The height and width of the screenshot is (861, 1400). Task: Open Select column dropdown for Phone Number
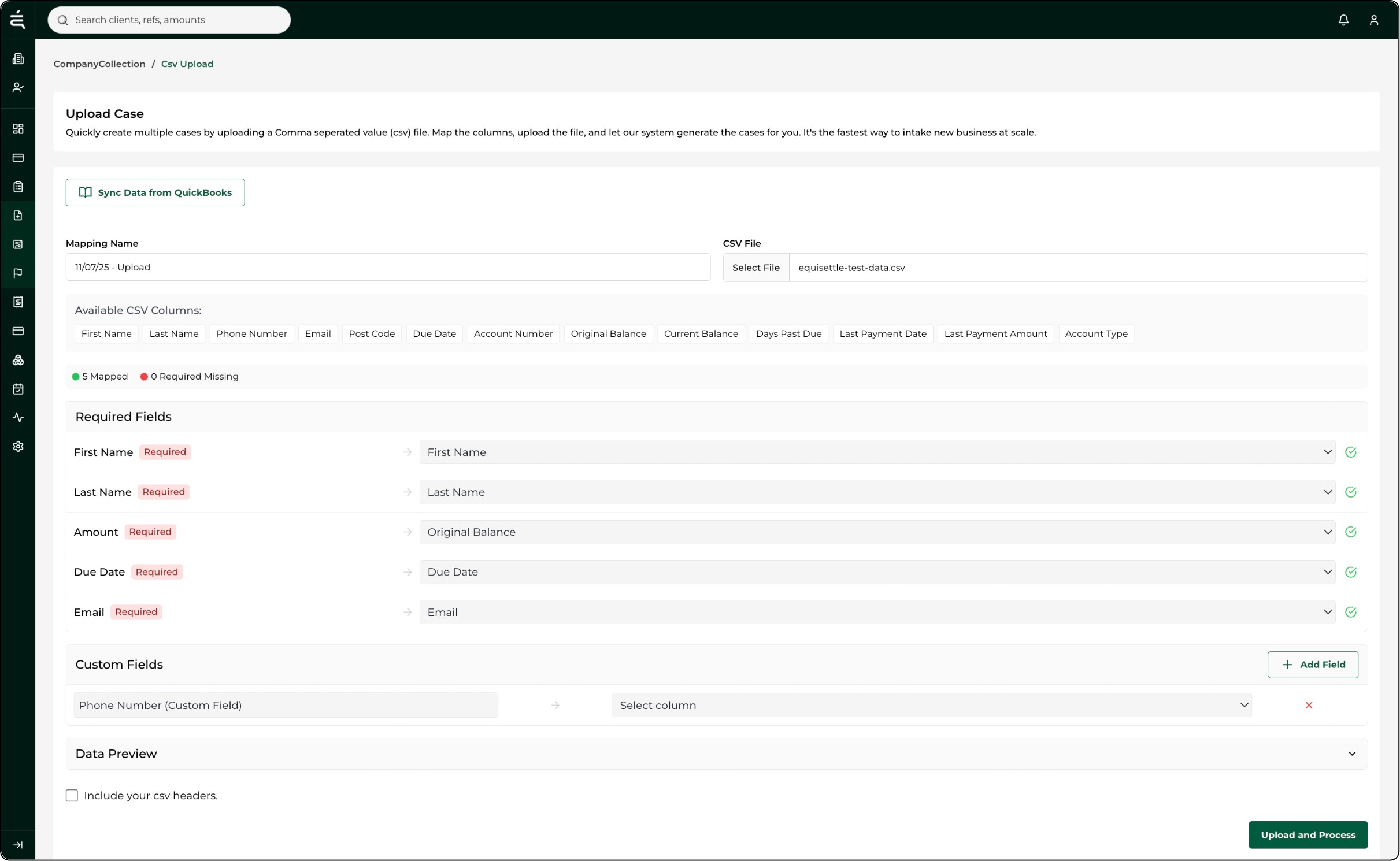(x=931, y=705)
